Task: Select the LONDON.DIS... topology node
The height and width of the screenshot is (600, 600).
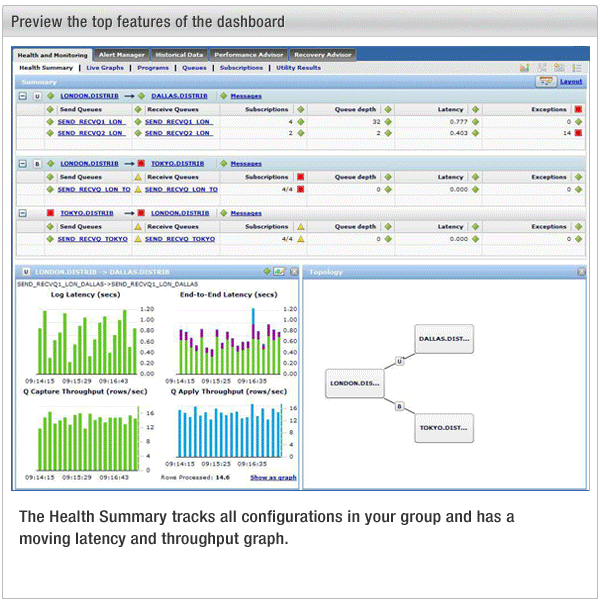Action: point(355,383)
